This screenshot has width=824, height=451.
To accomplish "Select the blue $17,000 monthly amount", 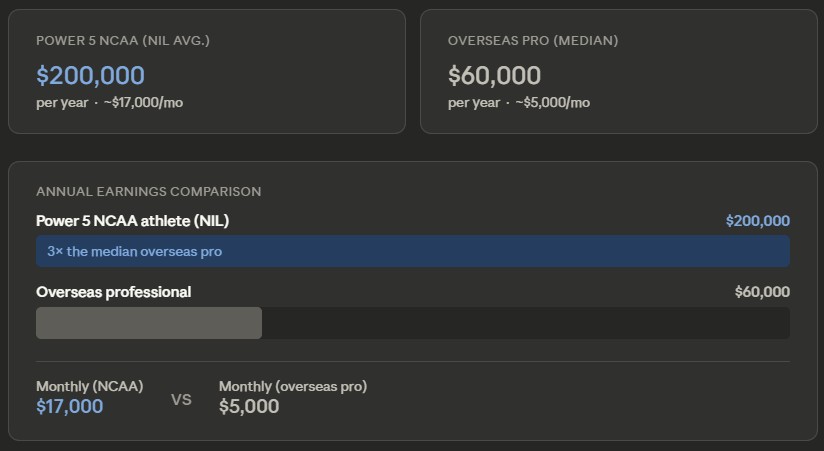I will click(69, 406).
